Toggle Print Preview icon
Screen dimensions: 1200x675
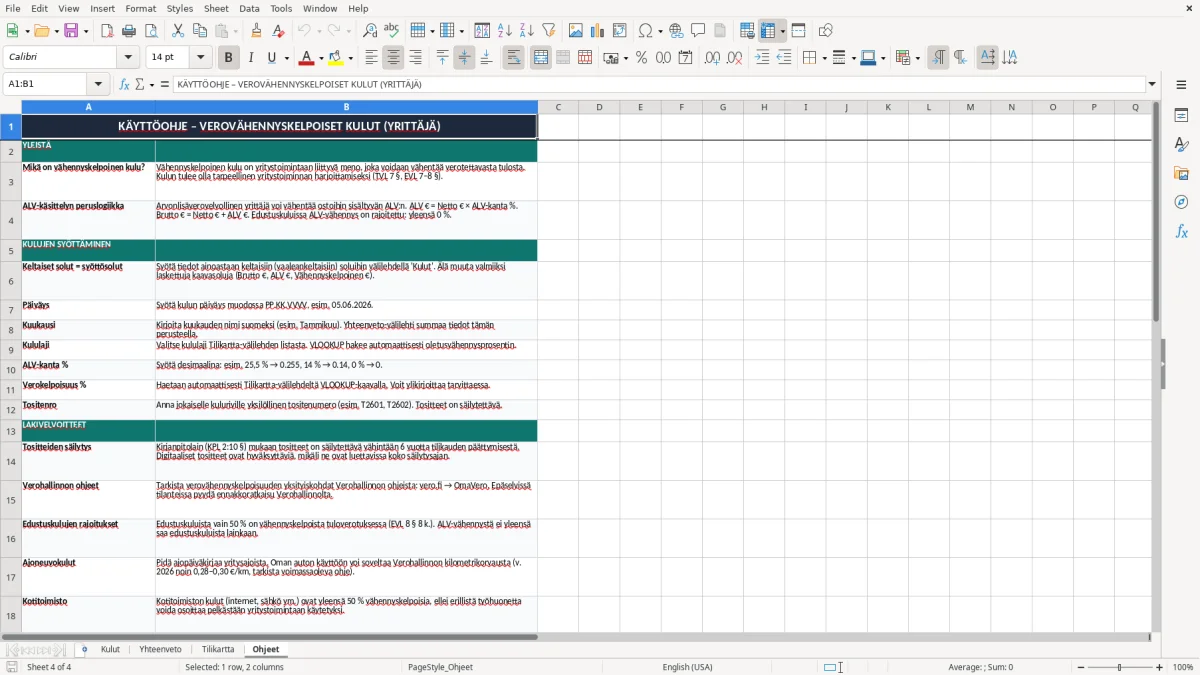click(x=151, y=31)
